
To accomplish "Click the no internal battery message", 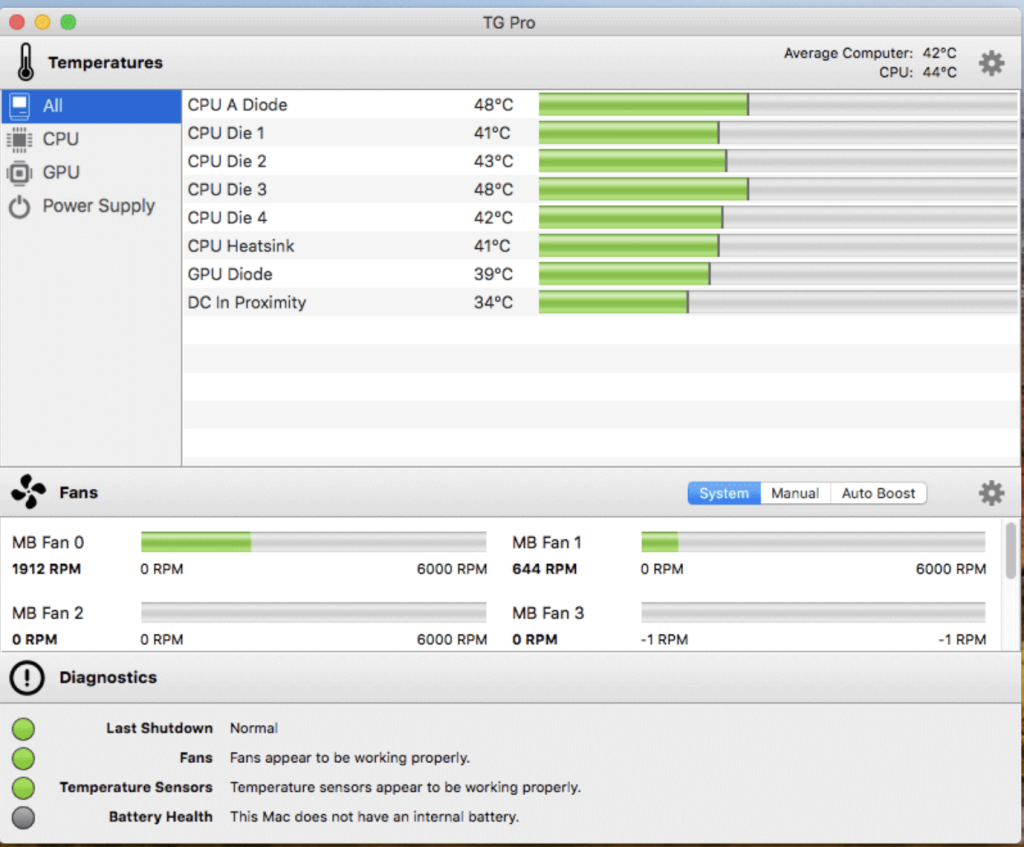I will coord(375,816).
